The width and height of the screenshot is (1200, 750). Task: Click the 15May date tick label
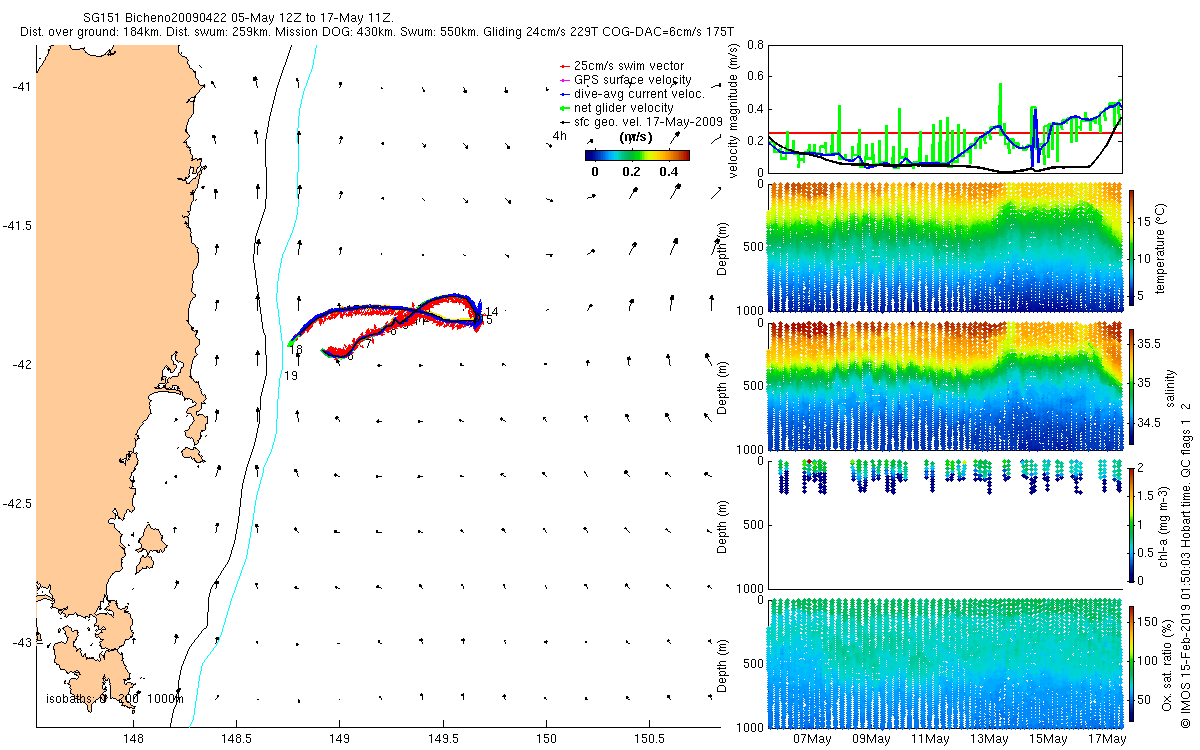(1048, 739)
